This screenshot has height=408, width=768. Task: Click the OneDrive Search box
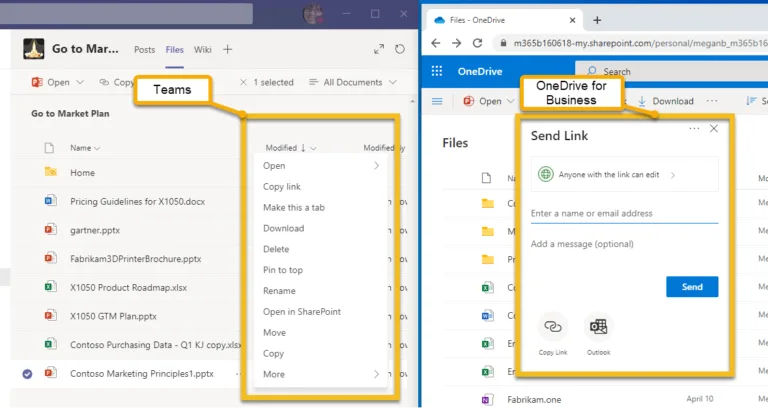pyautogui.click(x=672, y=72)
